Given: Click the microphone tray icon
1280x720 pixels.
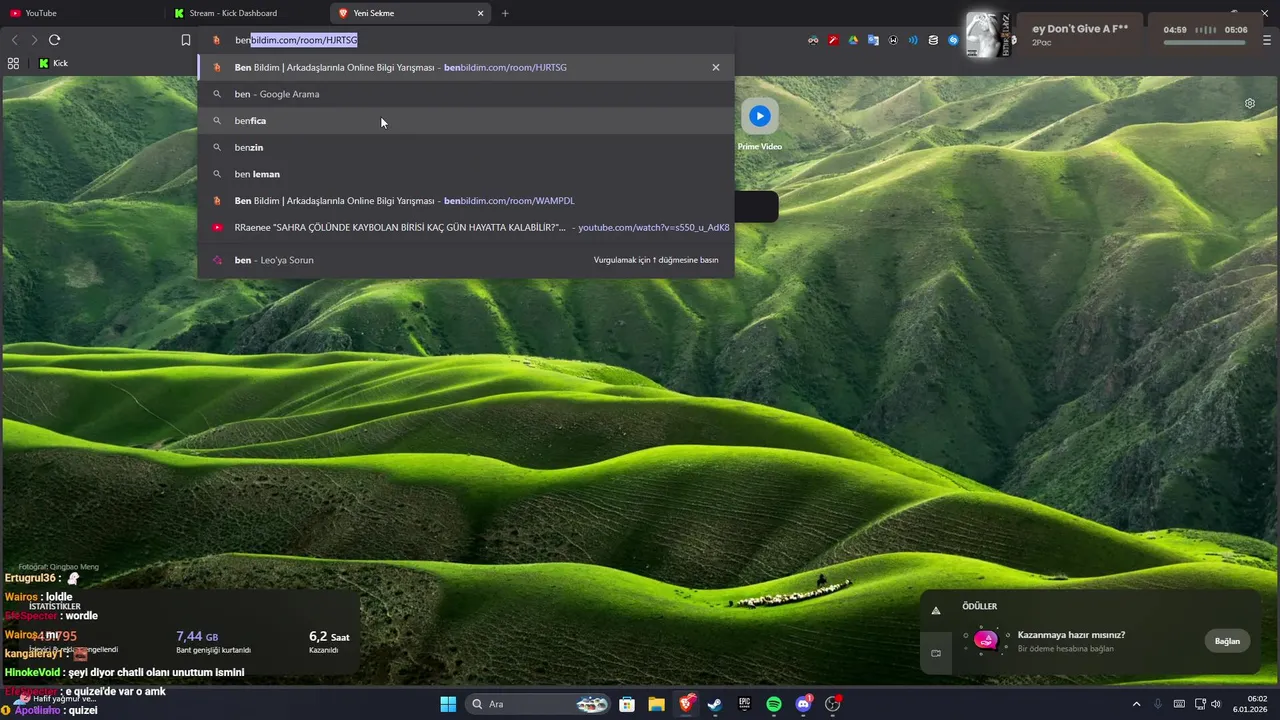Looking at the screenshot, I should click(1158, 704).
